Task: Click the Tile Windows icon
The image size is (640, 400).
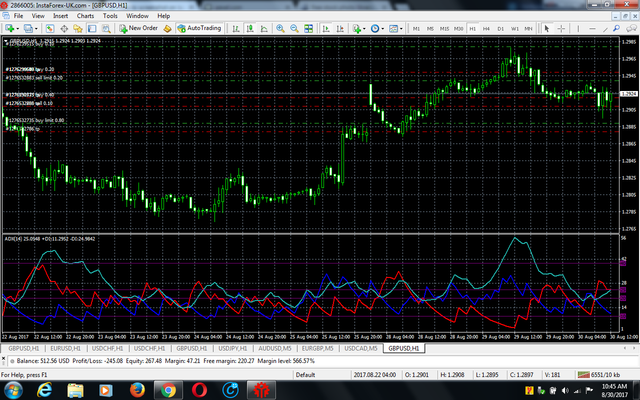Action: (x=309, y=29)
